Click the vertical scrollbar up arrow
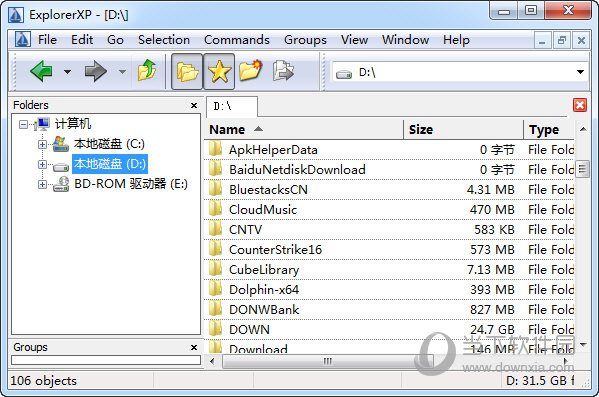This screenshot has width=599, height=397. tap(583, 129)
